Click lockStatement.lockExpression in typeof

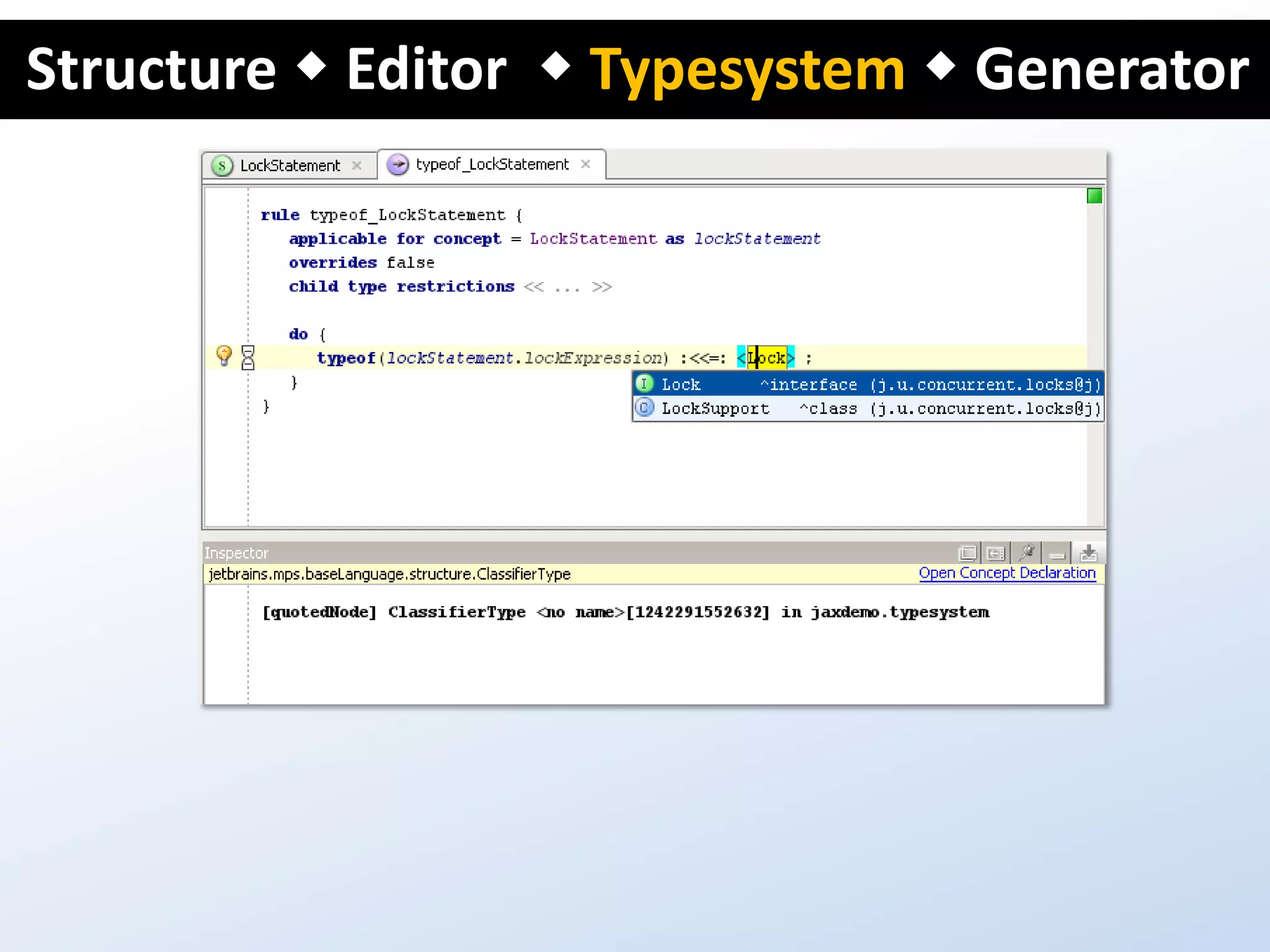pos(525,358)
